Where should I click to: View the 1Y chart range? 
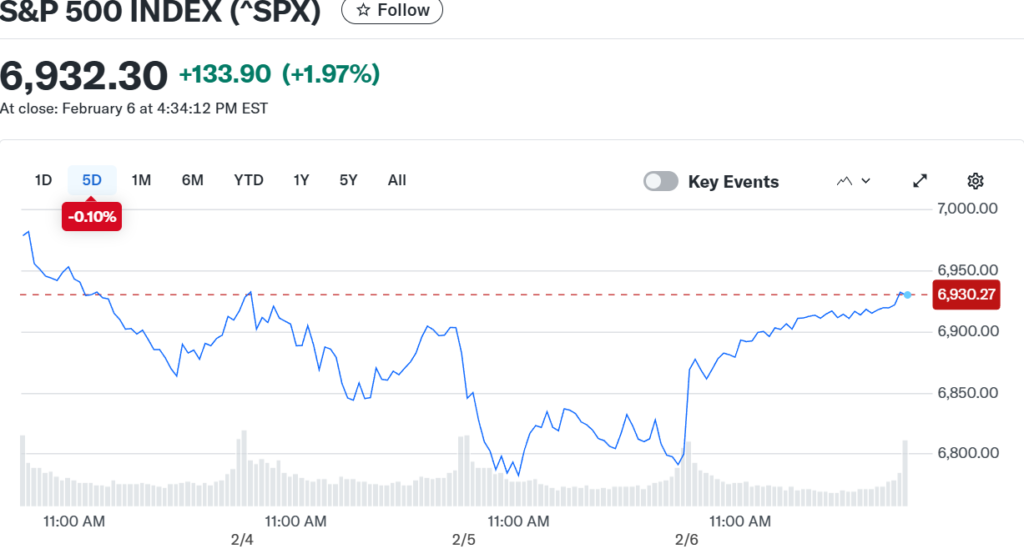point(300,180)
